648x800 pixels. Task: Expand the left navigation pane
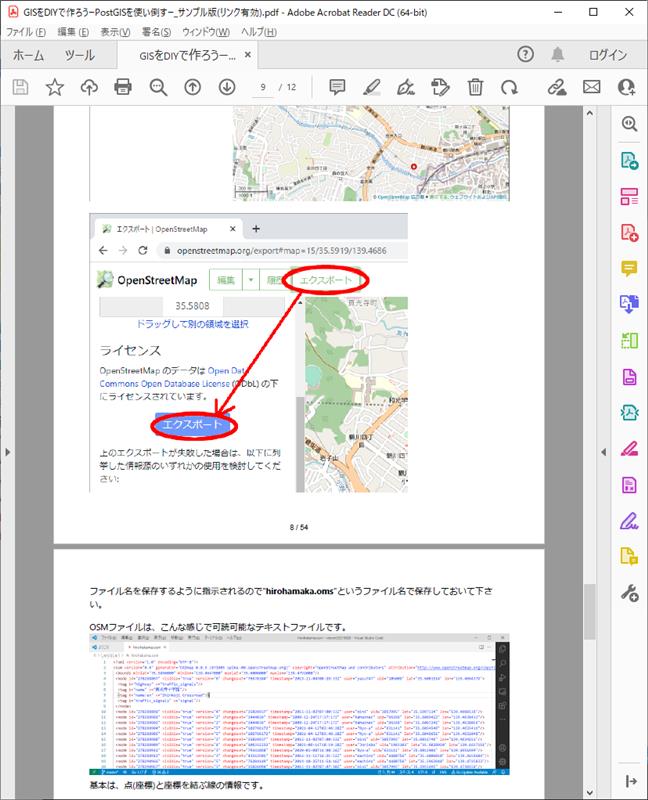8,453
